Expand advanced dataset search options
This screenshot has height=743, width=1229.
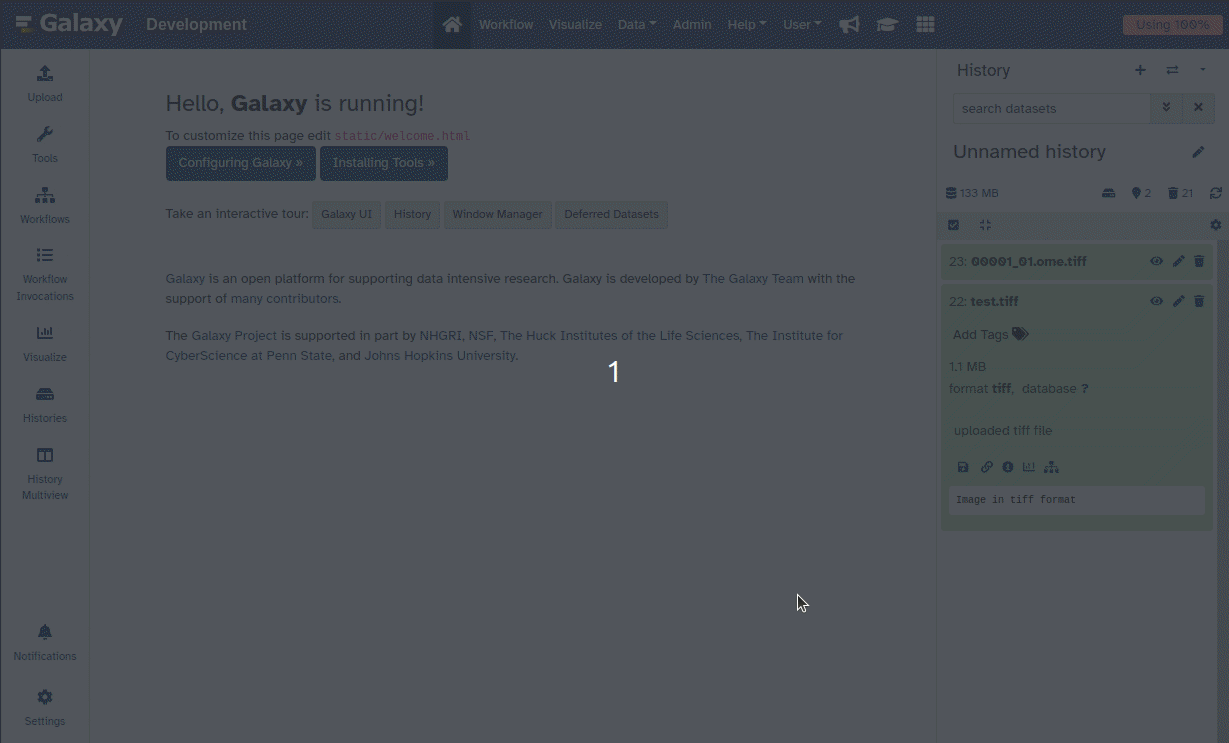click(x=1166, y=108)
